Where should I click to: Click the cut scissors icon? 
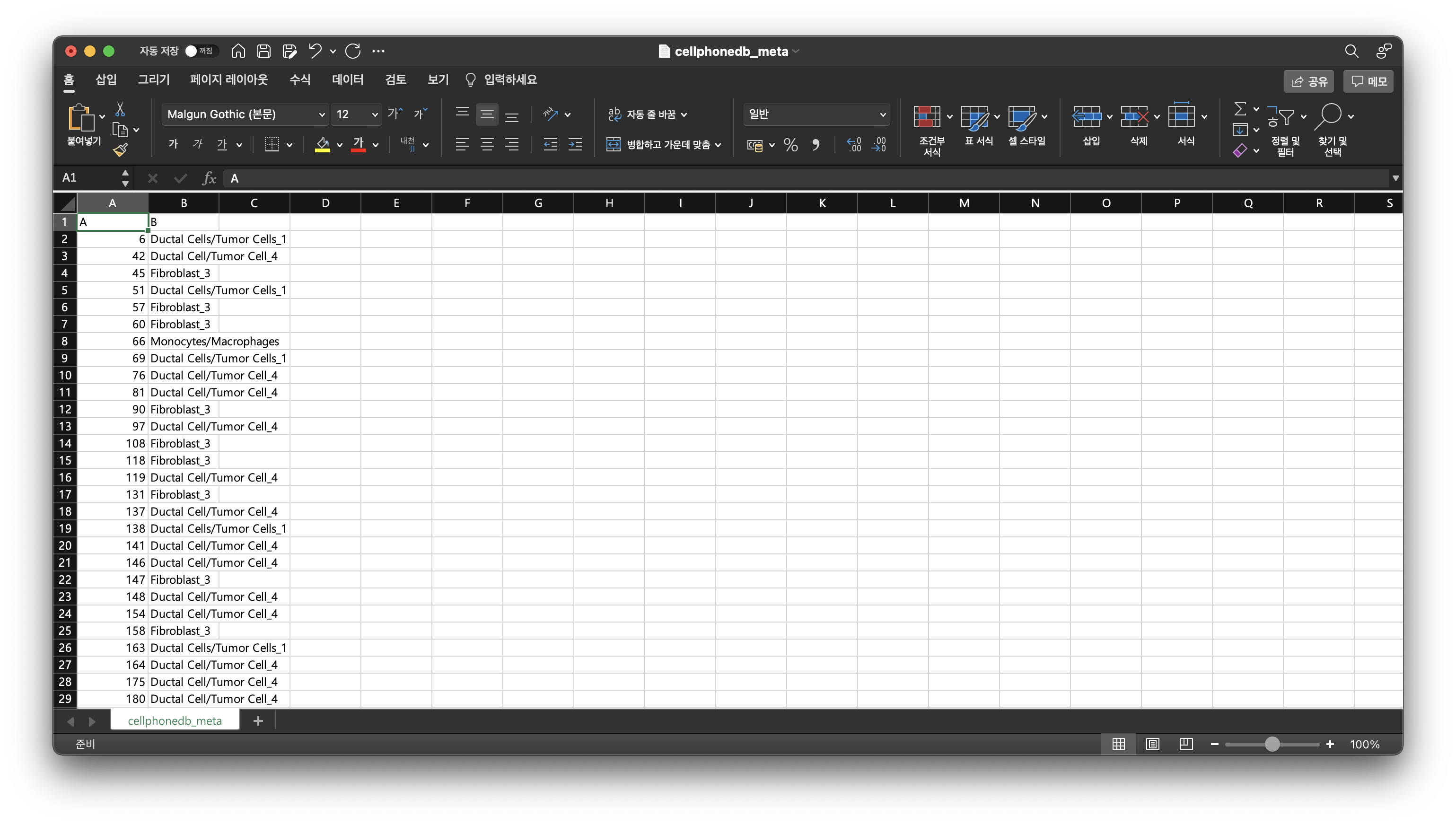click(120, 109)
